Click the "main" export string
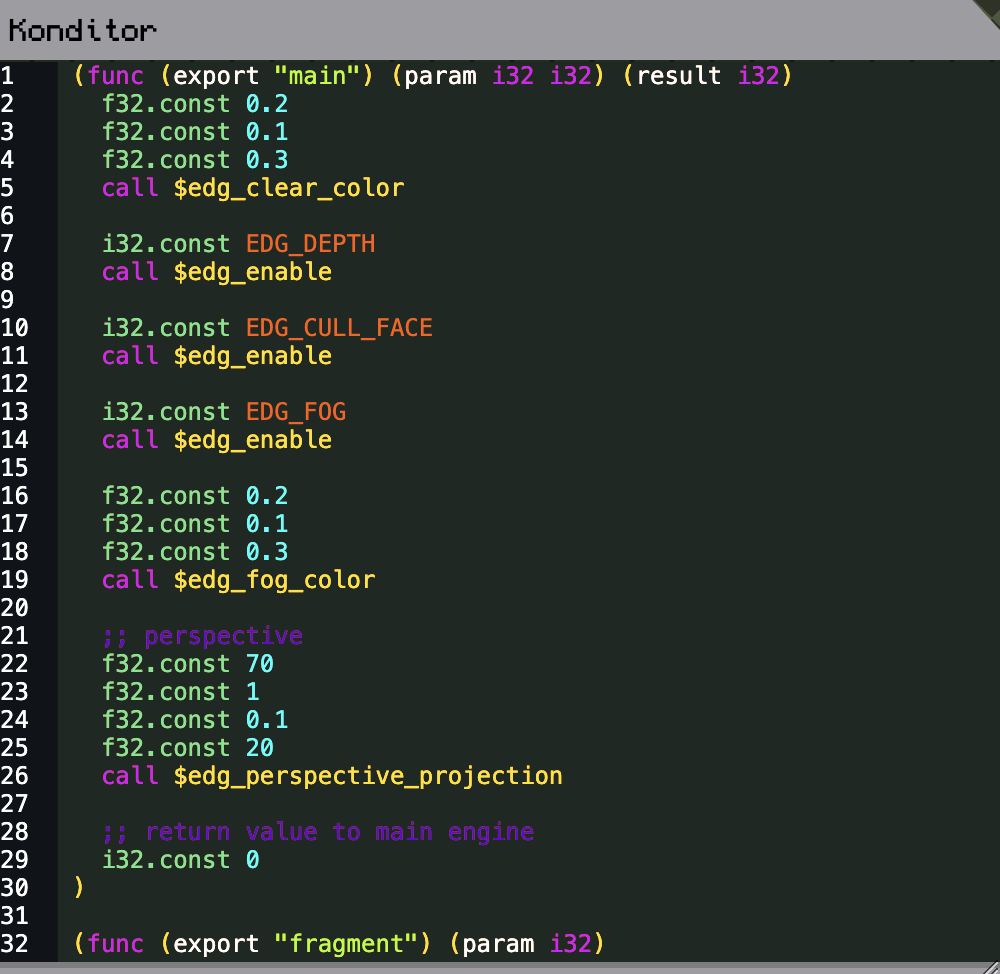The width and height of the screenshot is (1000, 974). click(x=317, y=76)
